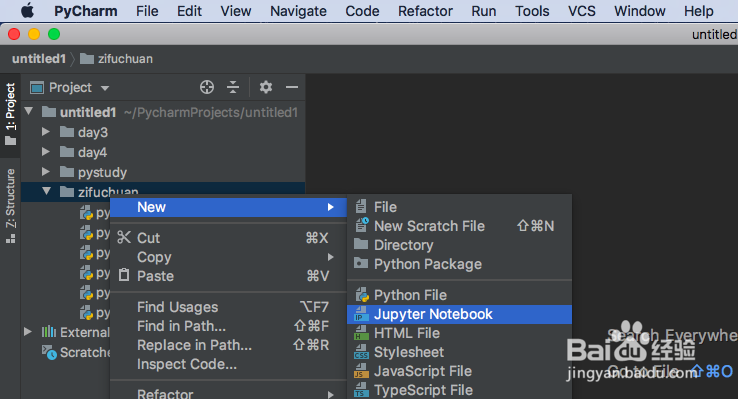The image size is (738, 399).
Task: Open the Project view dropdown arrow
Action: coord(105,88)
